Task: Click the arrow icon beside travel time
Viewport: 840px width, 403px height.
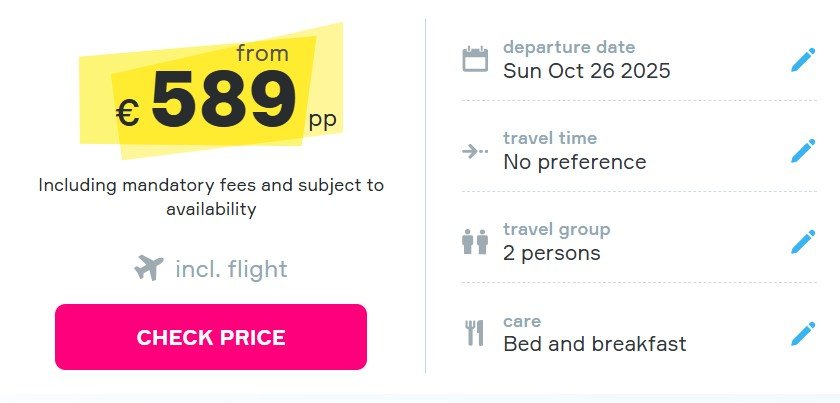Action: coord(475,152)
